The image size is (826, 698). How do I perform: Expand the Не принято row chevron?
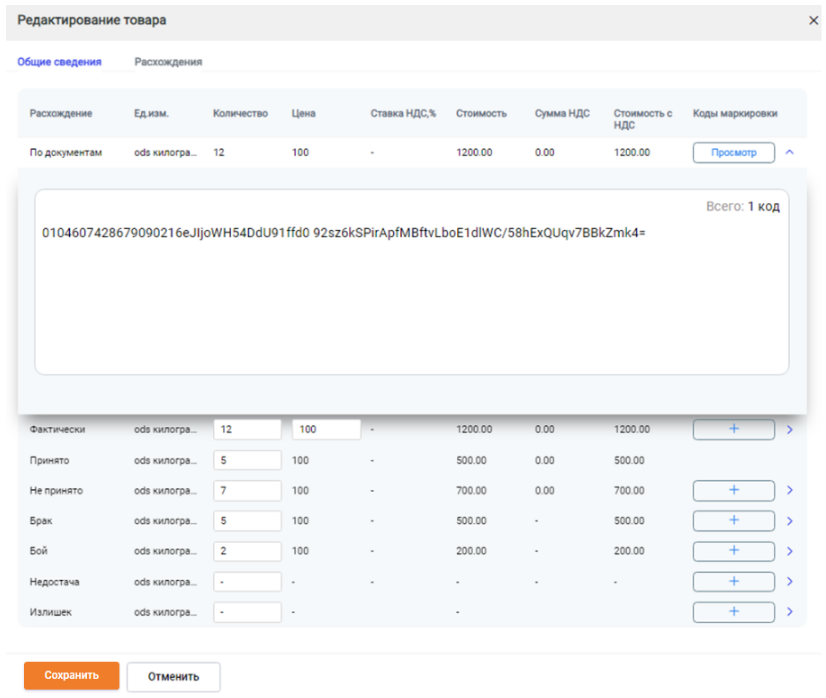coord(790,490)
